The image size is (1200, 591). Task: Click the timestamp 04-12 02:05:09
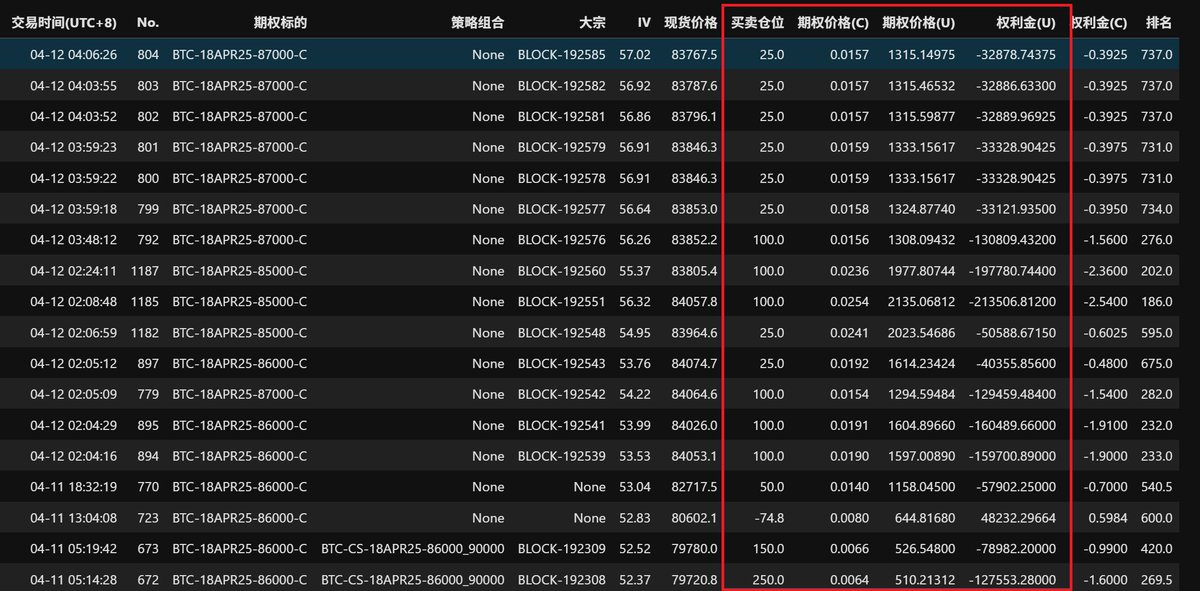tap(74, 395)
